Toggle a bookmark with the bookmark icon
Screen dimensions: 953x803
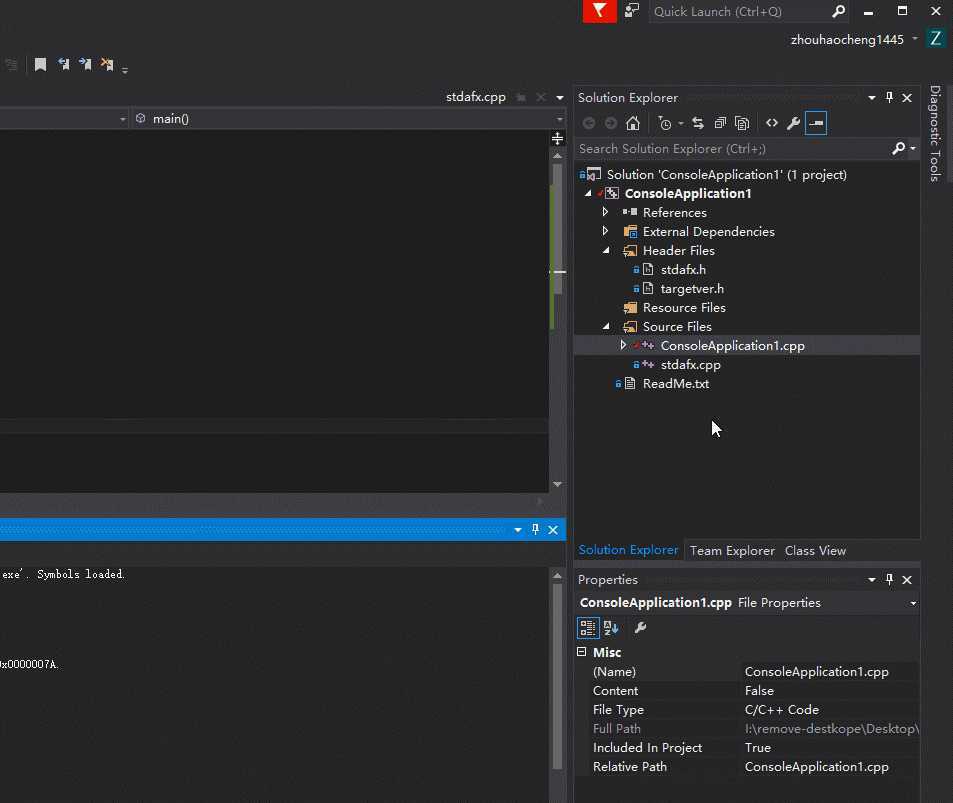[40, 64]
